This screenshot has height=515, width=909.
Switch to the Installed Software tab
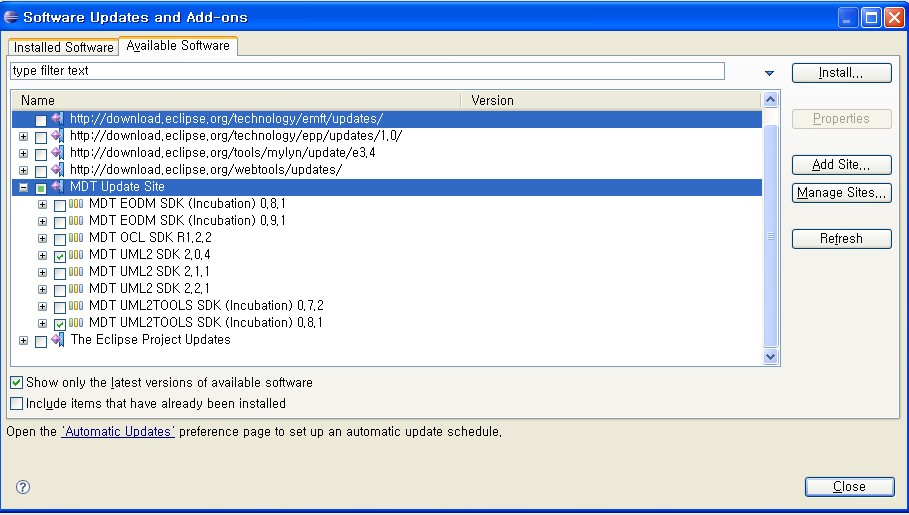[63, 47]
